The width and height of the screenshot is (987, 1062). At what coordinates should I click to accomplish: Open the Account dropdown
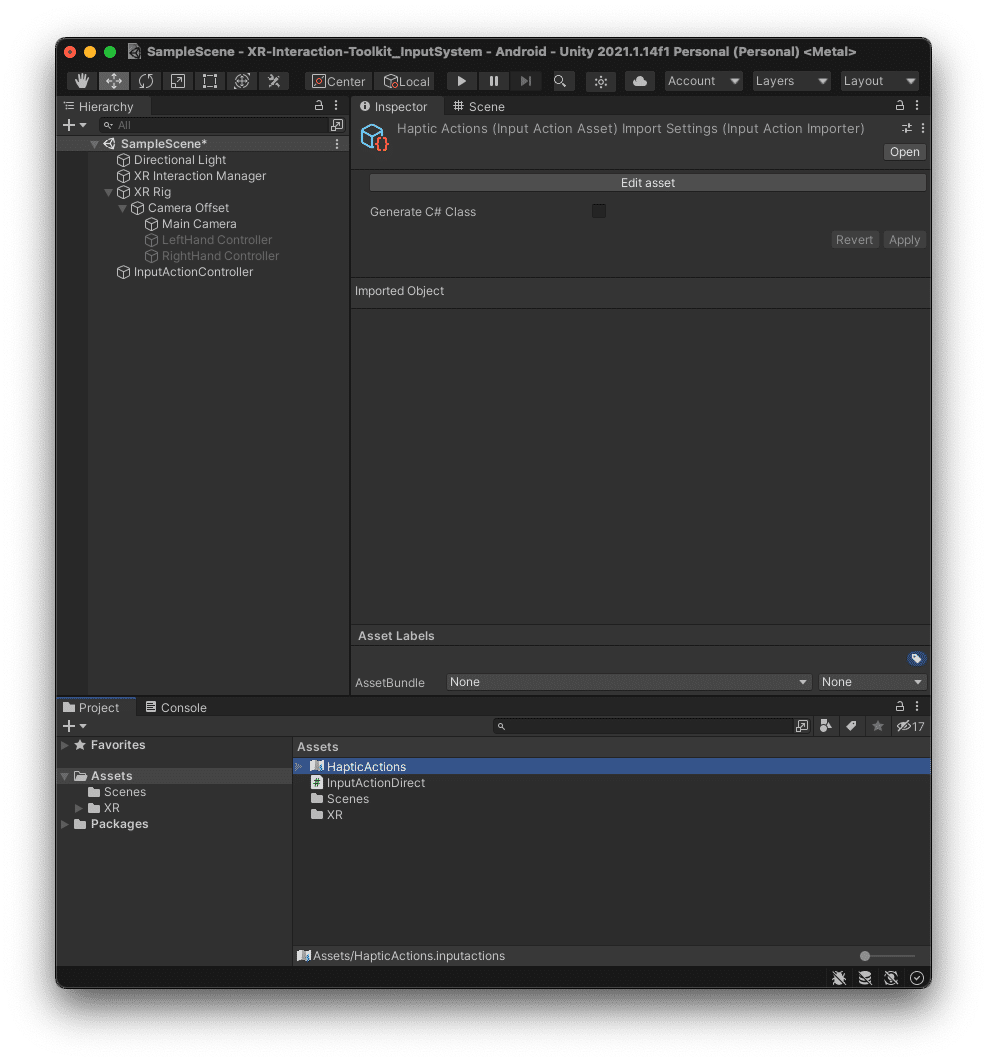703,81
